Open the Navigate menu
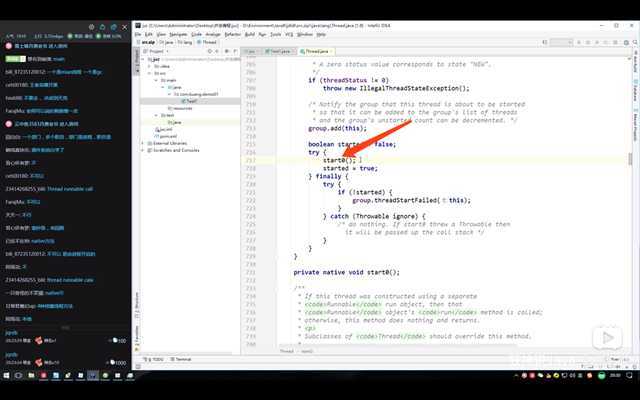Viewport: 640px width, 400px height. pos(178,35)
